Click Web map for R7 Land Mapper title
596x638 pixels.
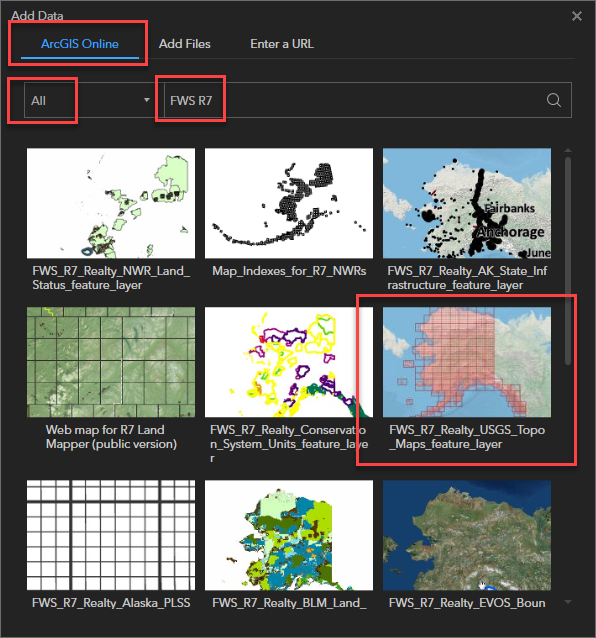(x=111, y=437)
